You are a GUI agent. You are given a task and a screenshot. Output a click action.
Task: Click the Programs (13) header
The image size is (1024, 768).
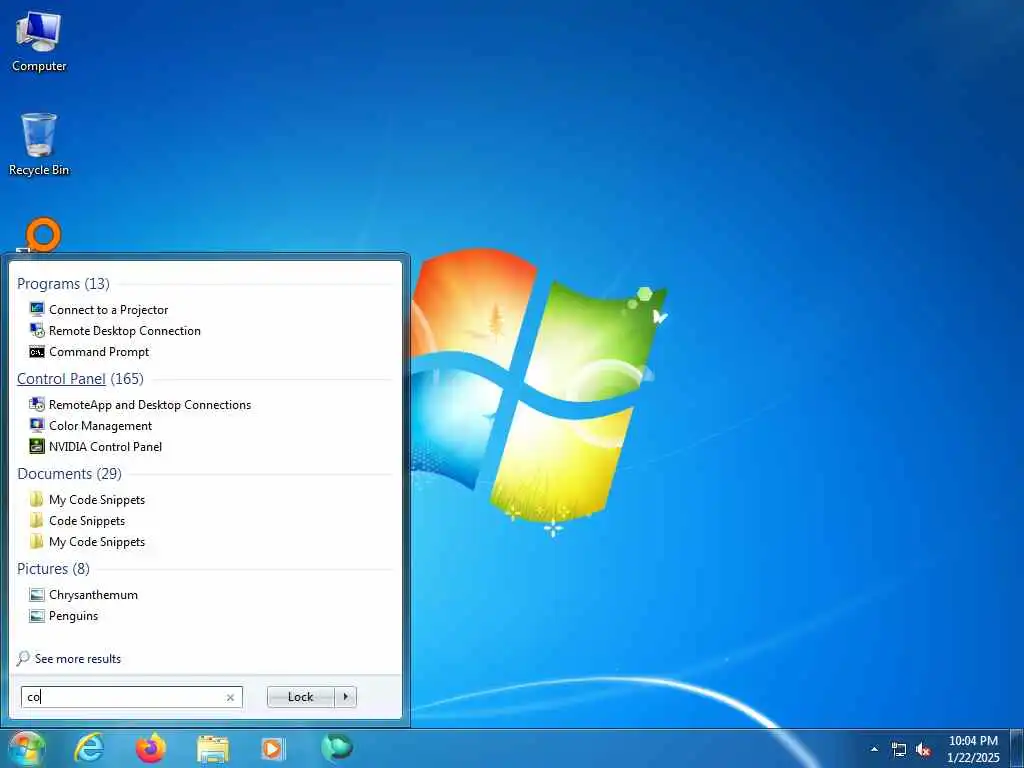click(x=63, y=283)
